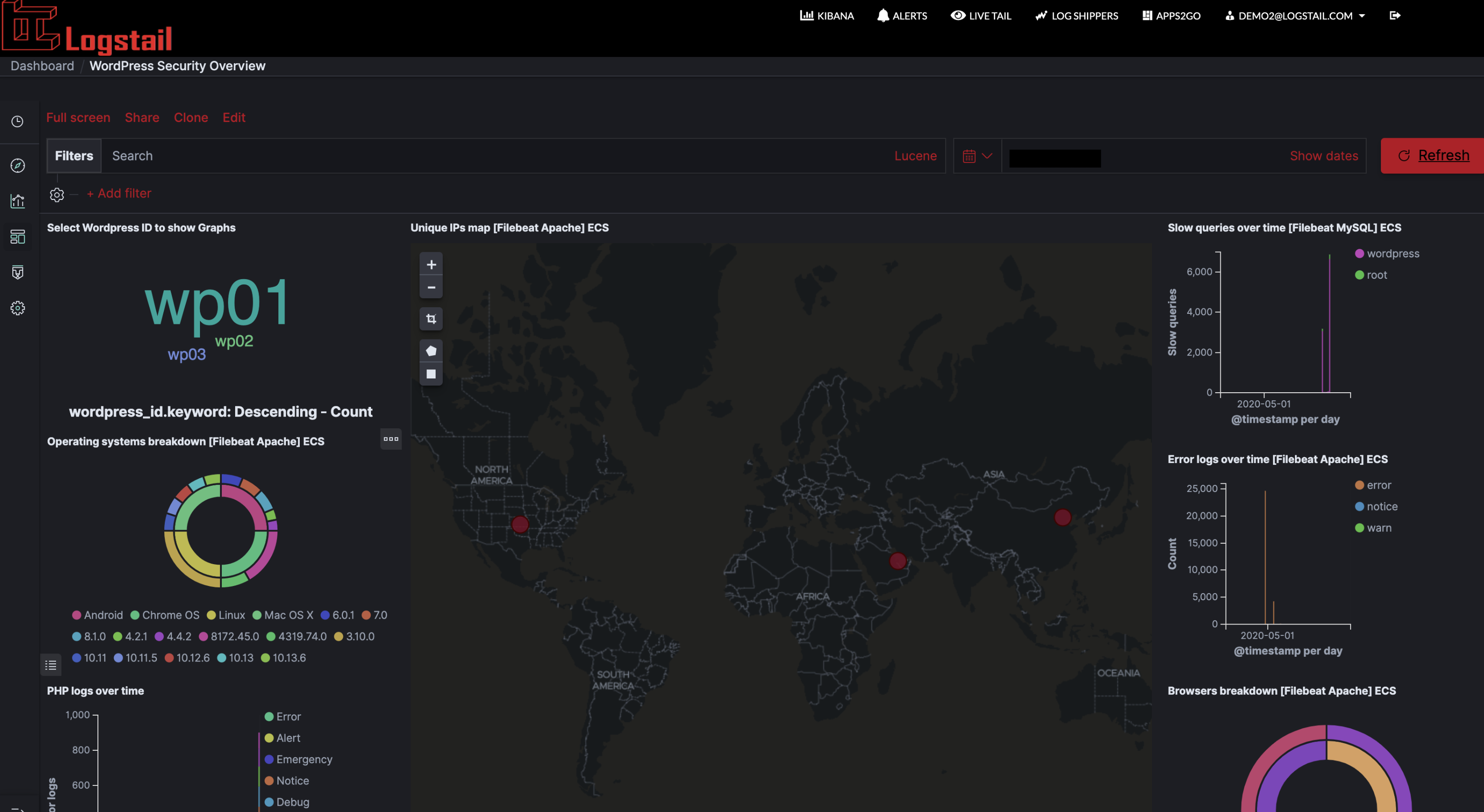
Task: Open the Visualize chart sidebar icon
Action: click(x=17, y=201)
